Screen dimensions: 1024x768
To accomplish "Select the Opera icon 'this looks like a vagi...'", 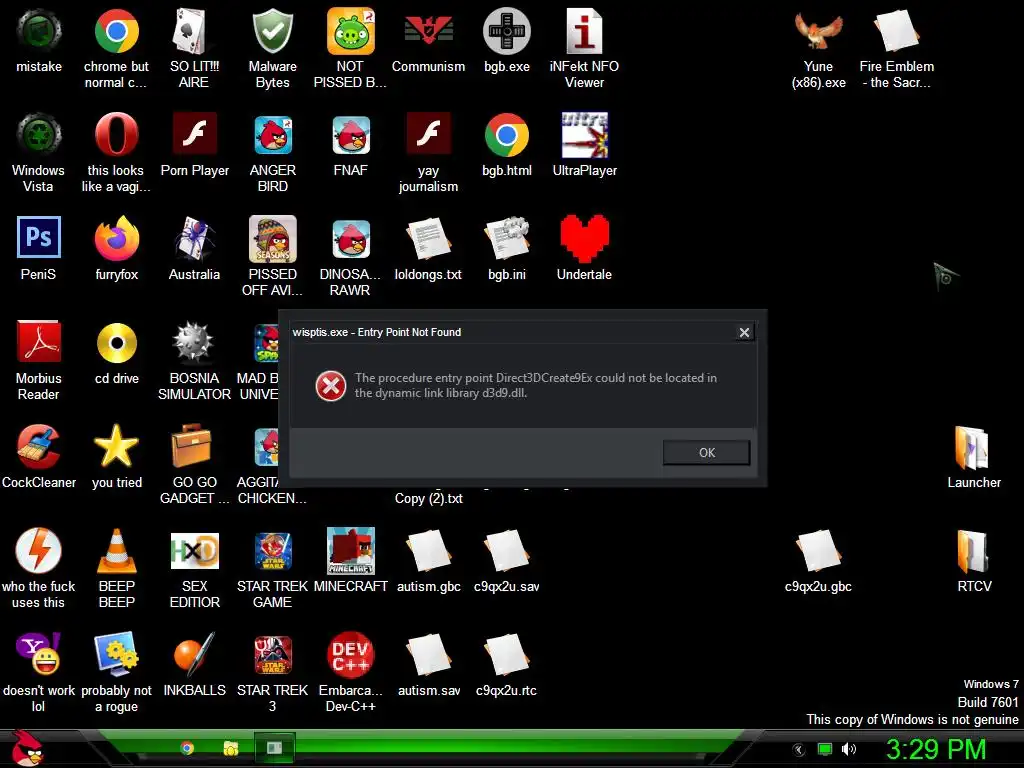I will [116, 135].
